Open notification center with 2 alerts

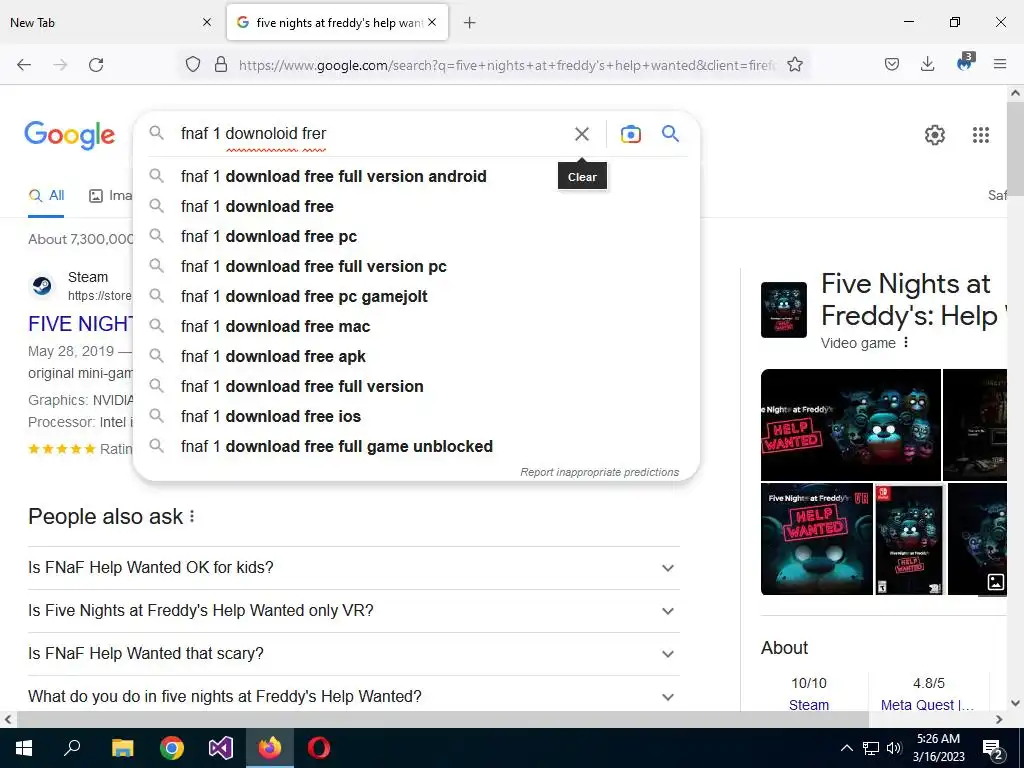[993, 750]
